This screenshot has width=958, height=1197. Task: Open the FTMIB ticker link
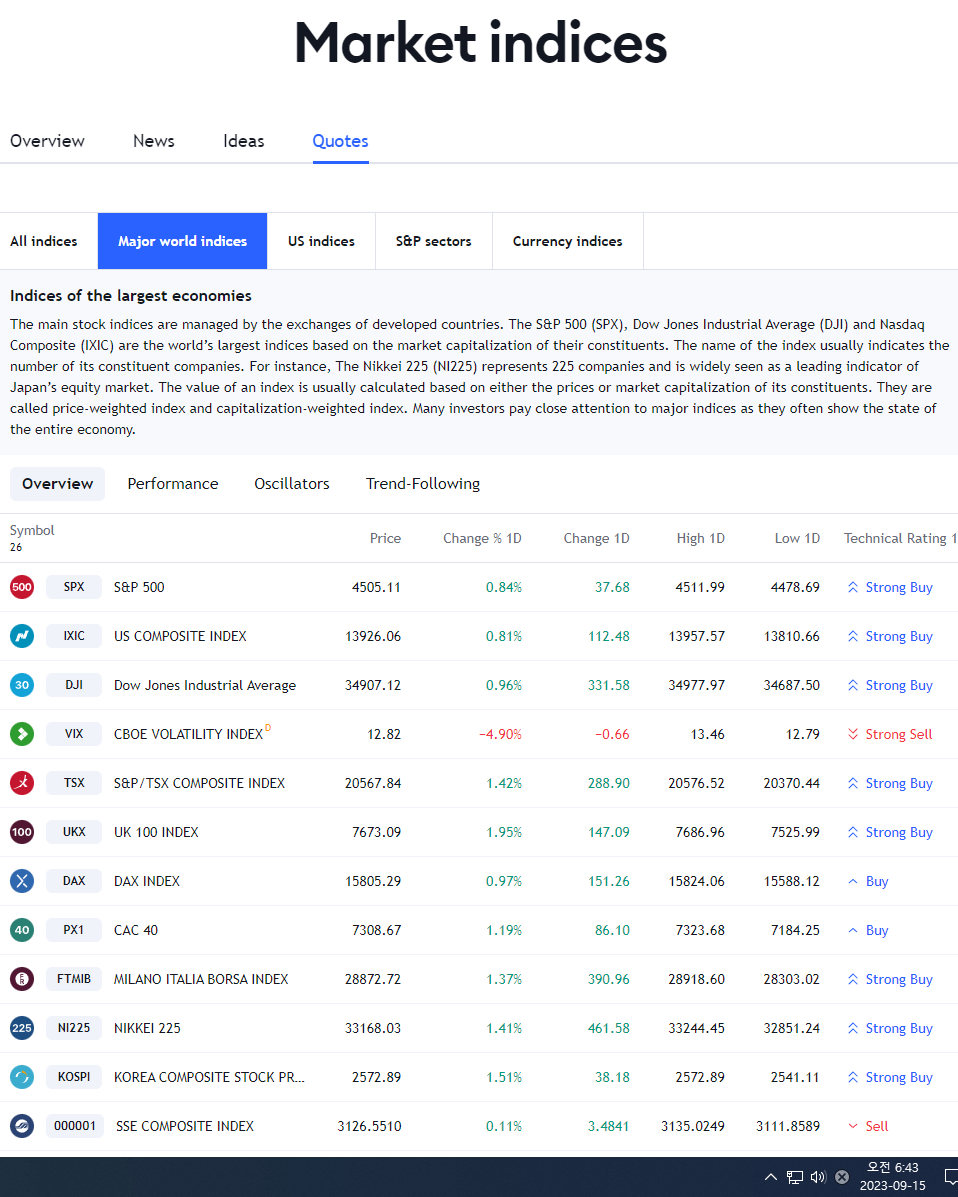click(x=74, y=979)
